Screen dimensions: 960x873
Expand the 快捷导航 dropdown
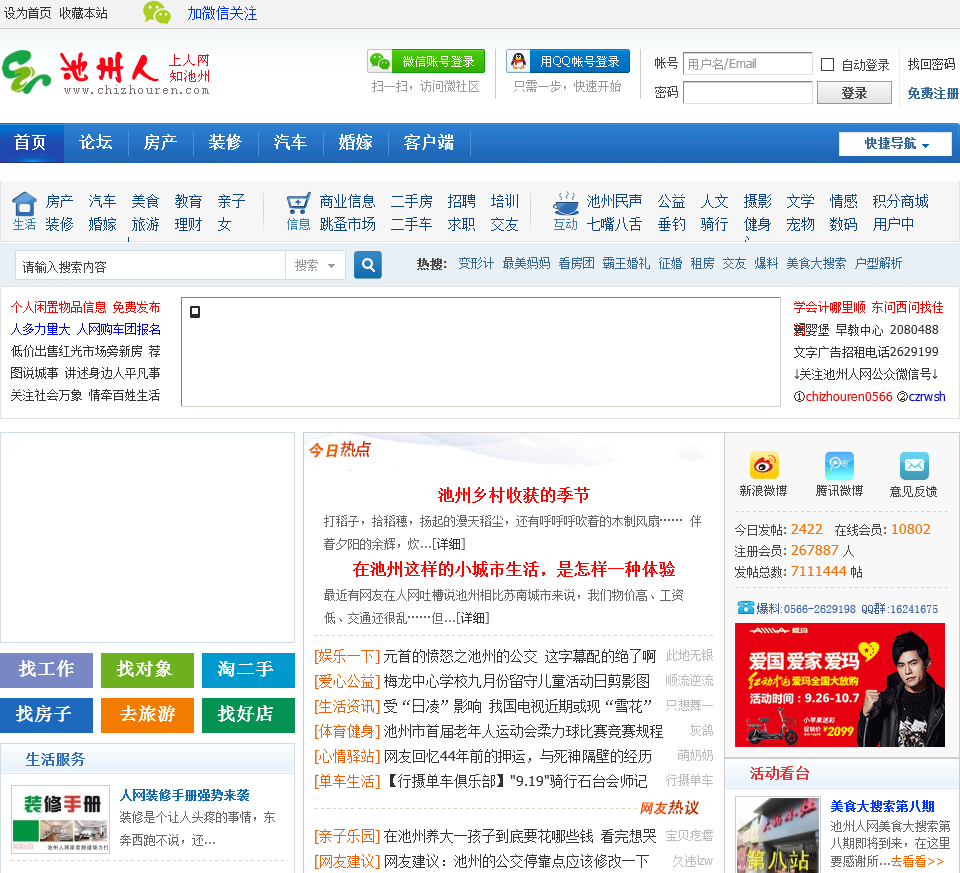[895, 144]
